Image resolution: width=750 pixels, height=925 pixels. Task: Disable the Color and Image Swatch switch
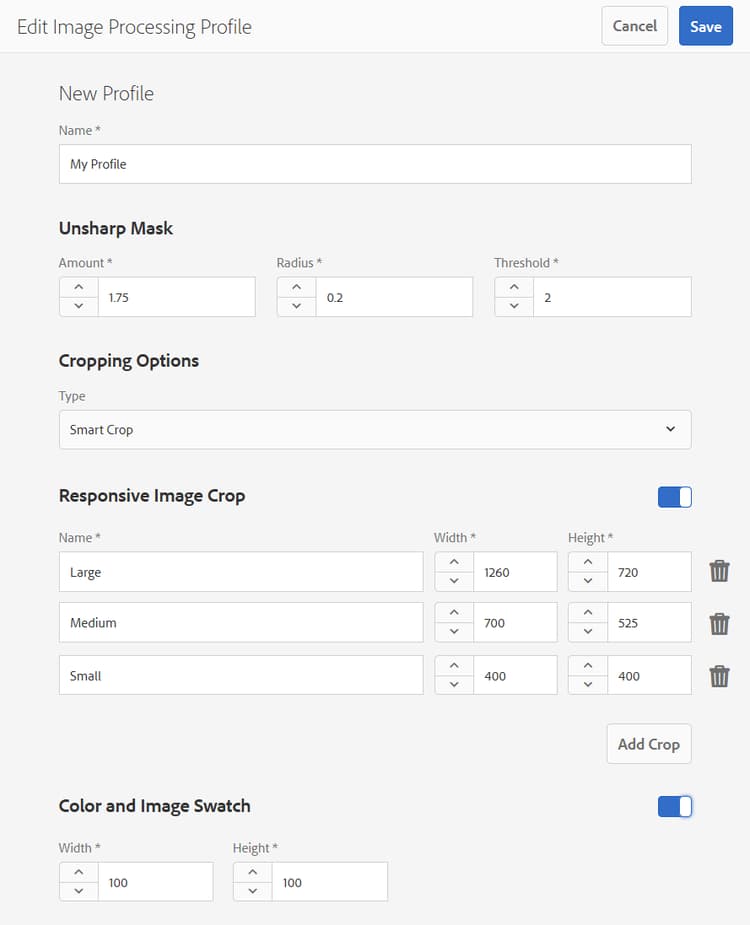click(675, 806)
